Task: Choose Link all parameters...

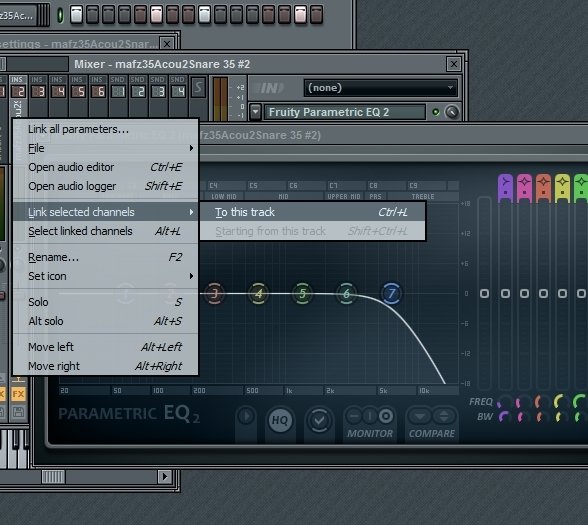Action: coord(105,129)
